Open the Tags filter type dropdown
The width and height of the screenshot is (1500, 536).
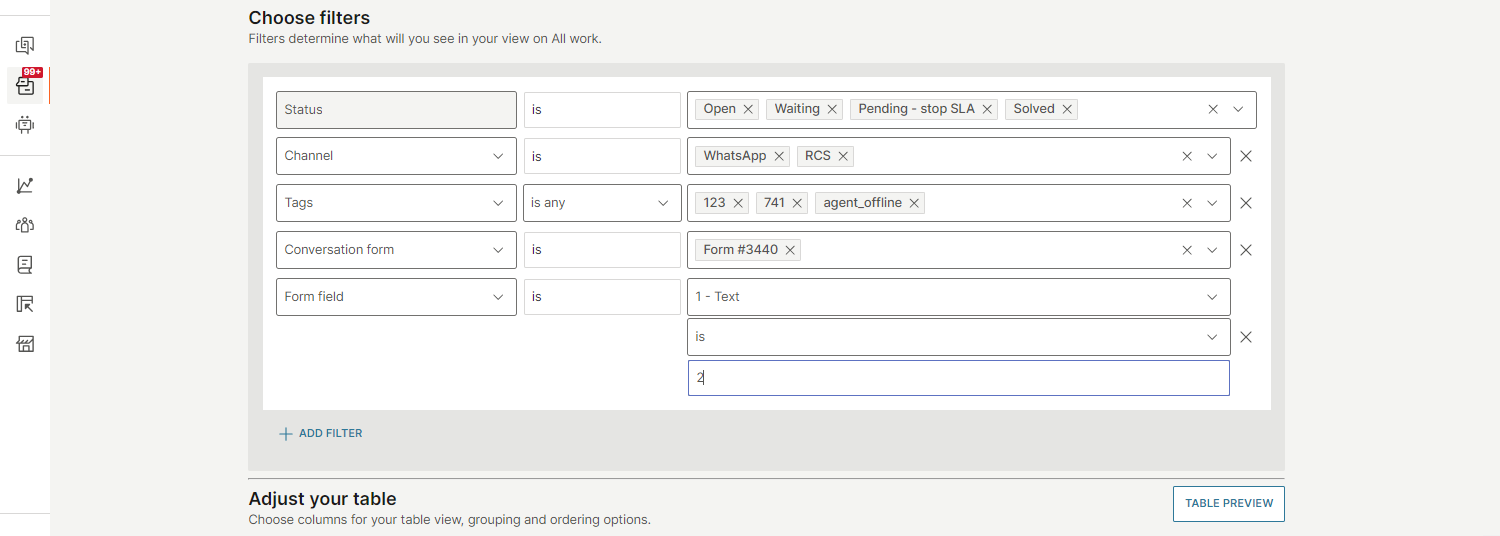(396, 203)
